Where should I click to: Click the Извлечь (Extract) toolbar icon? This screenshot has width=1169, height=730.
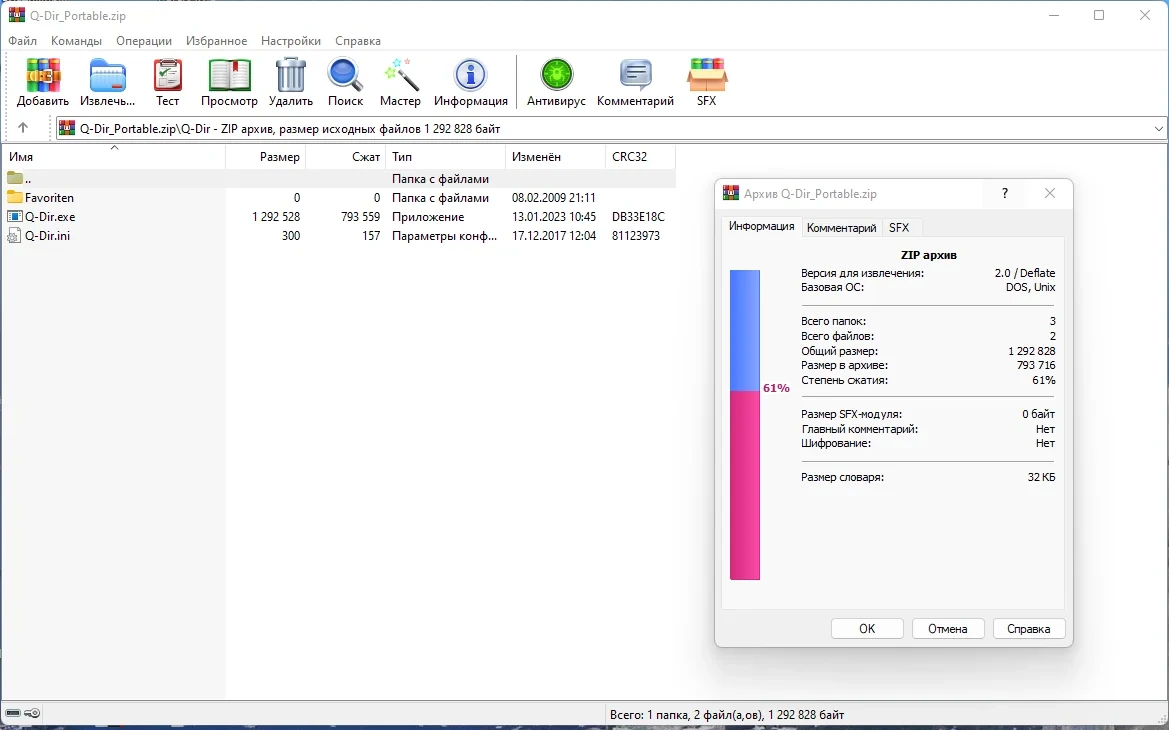pyautogui.click(x=108, y=75)
